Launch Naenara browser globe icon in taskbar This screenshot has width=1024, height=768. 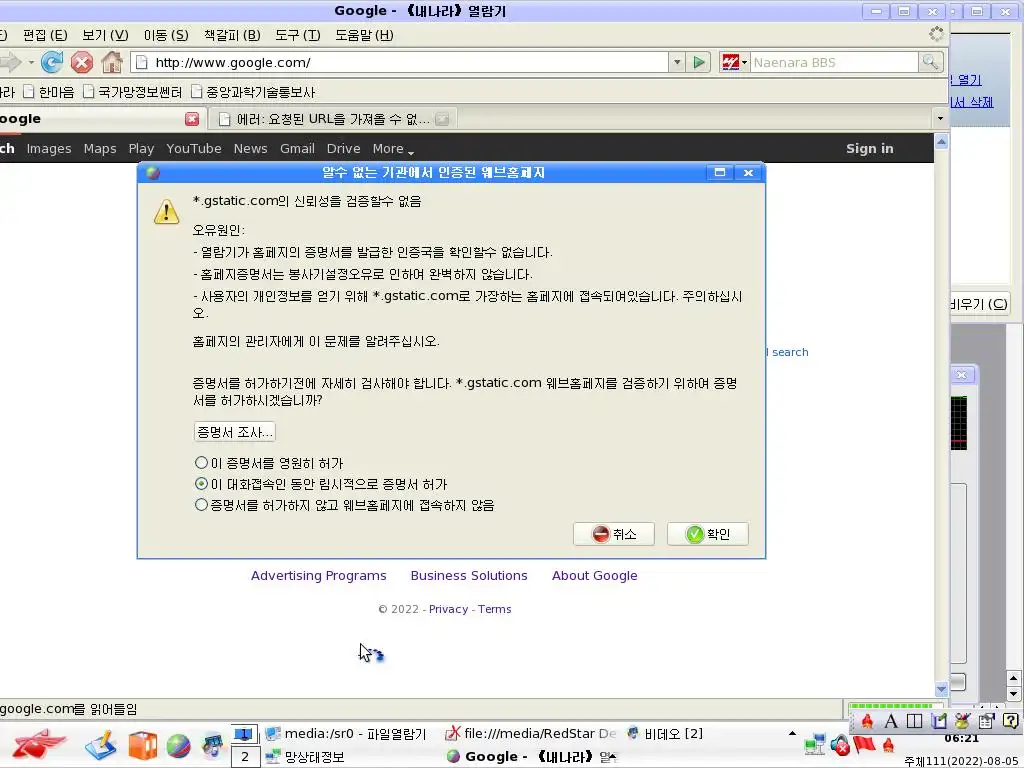(x=178, y=746)
